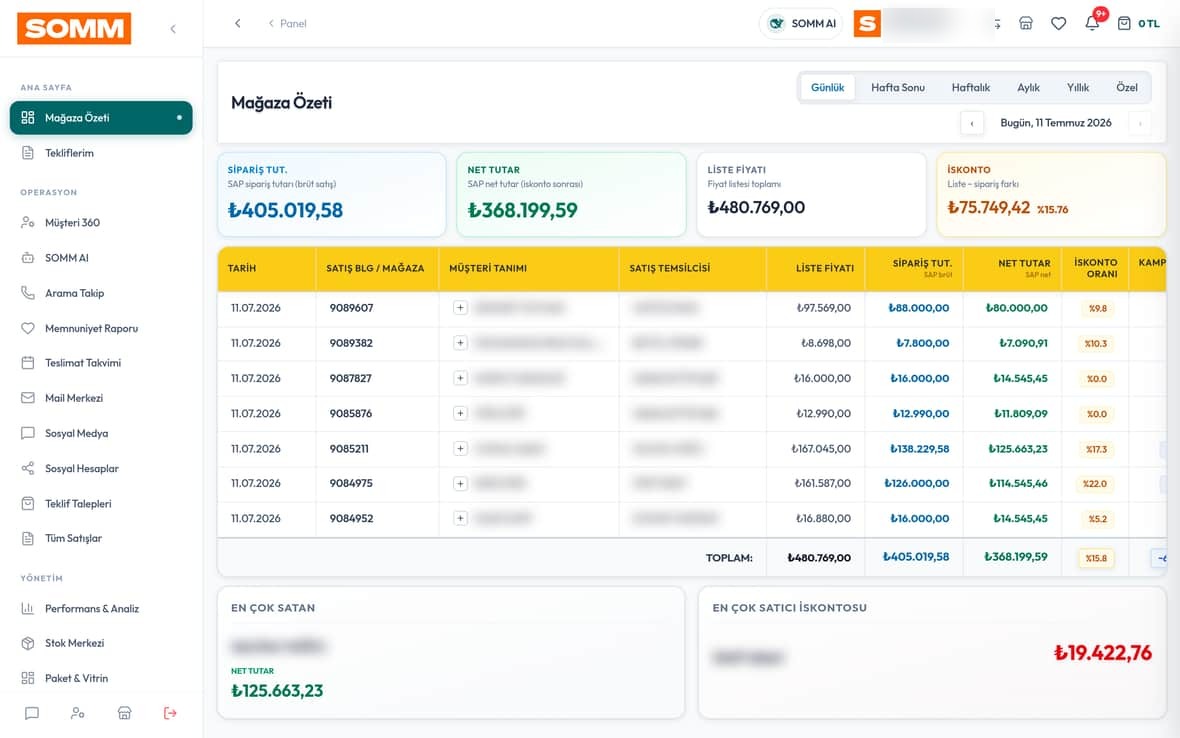Sort by the Liste Fiyatı column header

(825, 268)
